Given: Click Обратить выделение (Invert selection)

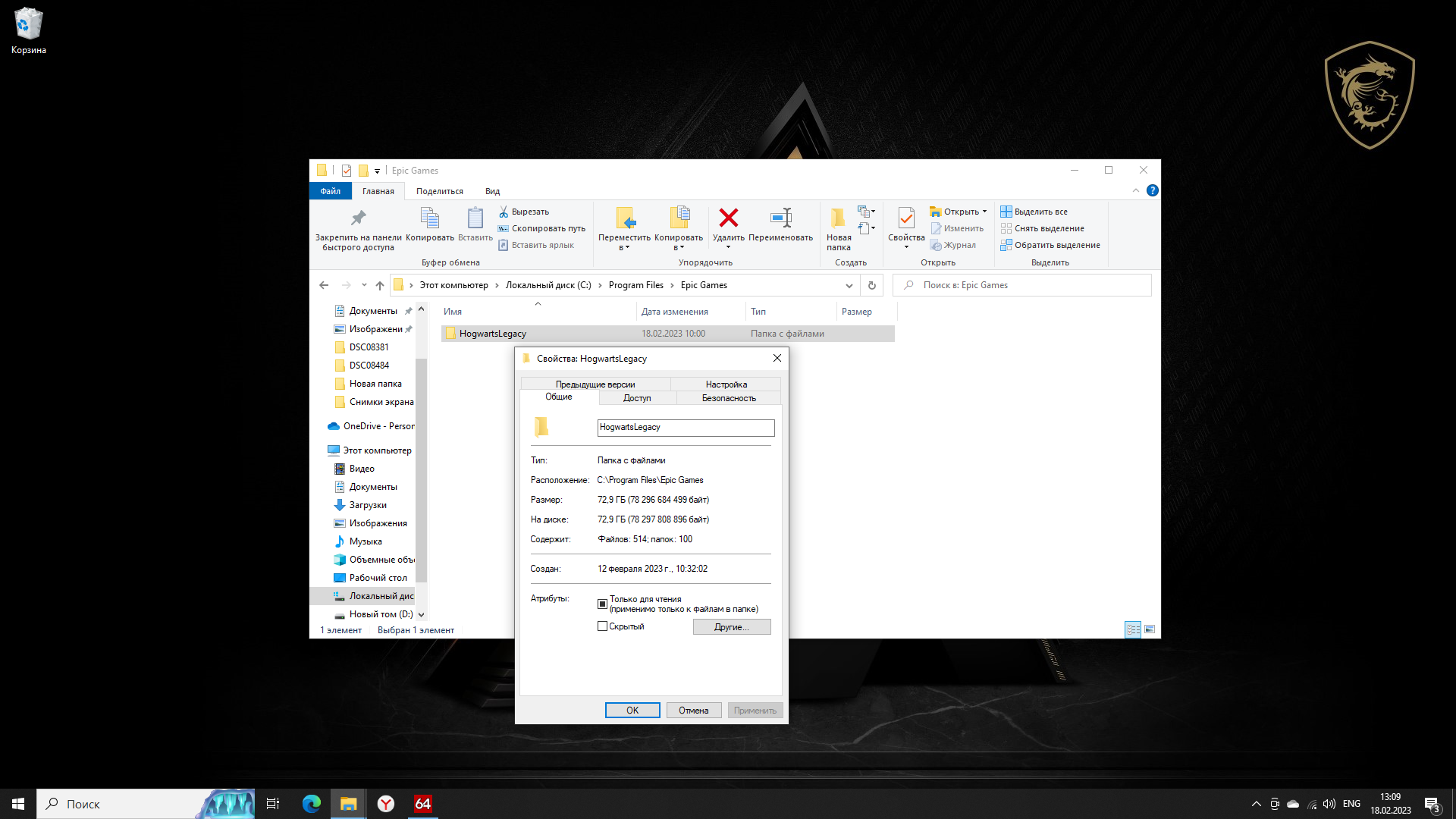Looking at the screenshot, I should [1050, 245].
